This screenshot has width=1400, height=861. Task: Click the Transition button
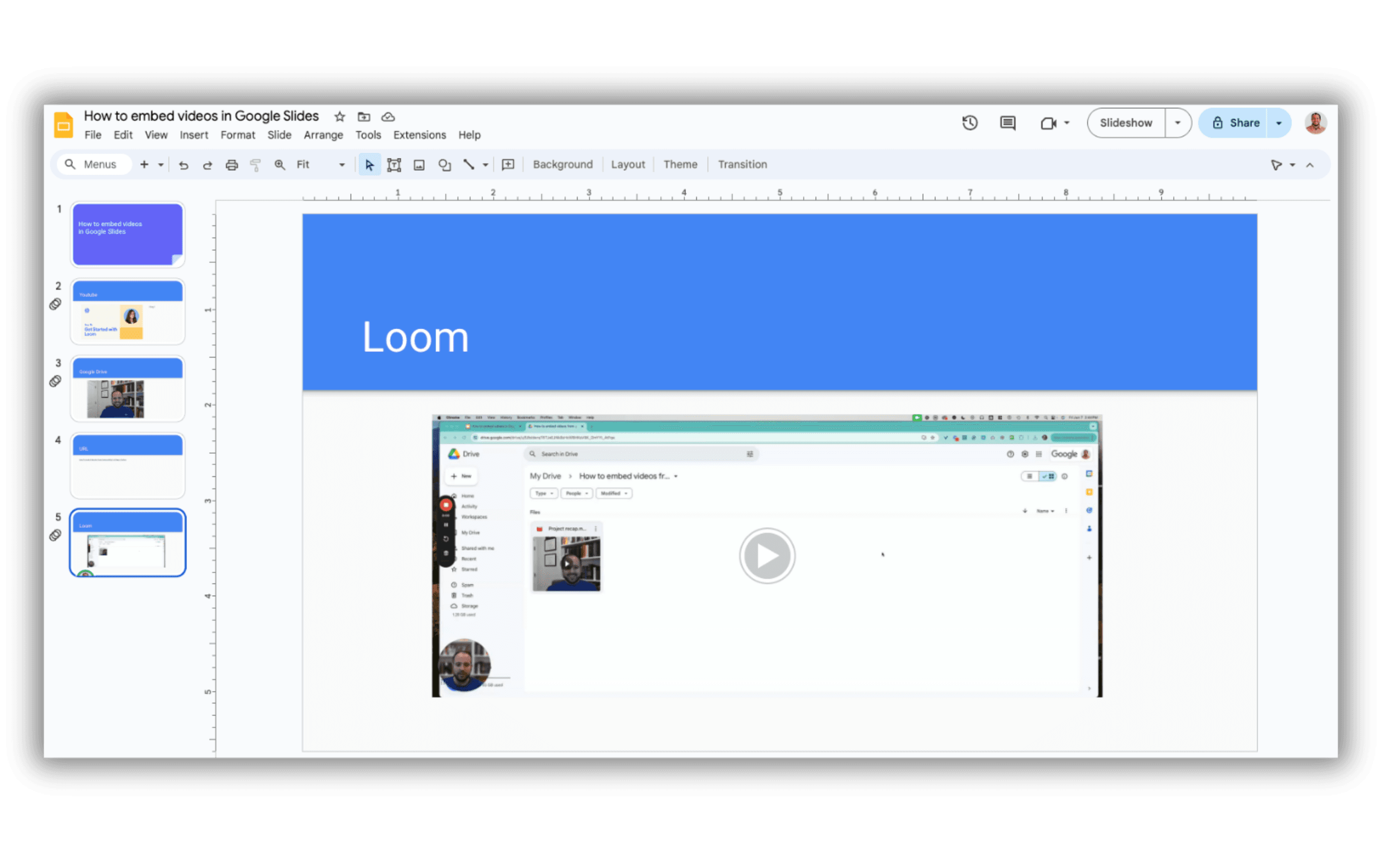tap(743, 165)
